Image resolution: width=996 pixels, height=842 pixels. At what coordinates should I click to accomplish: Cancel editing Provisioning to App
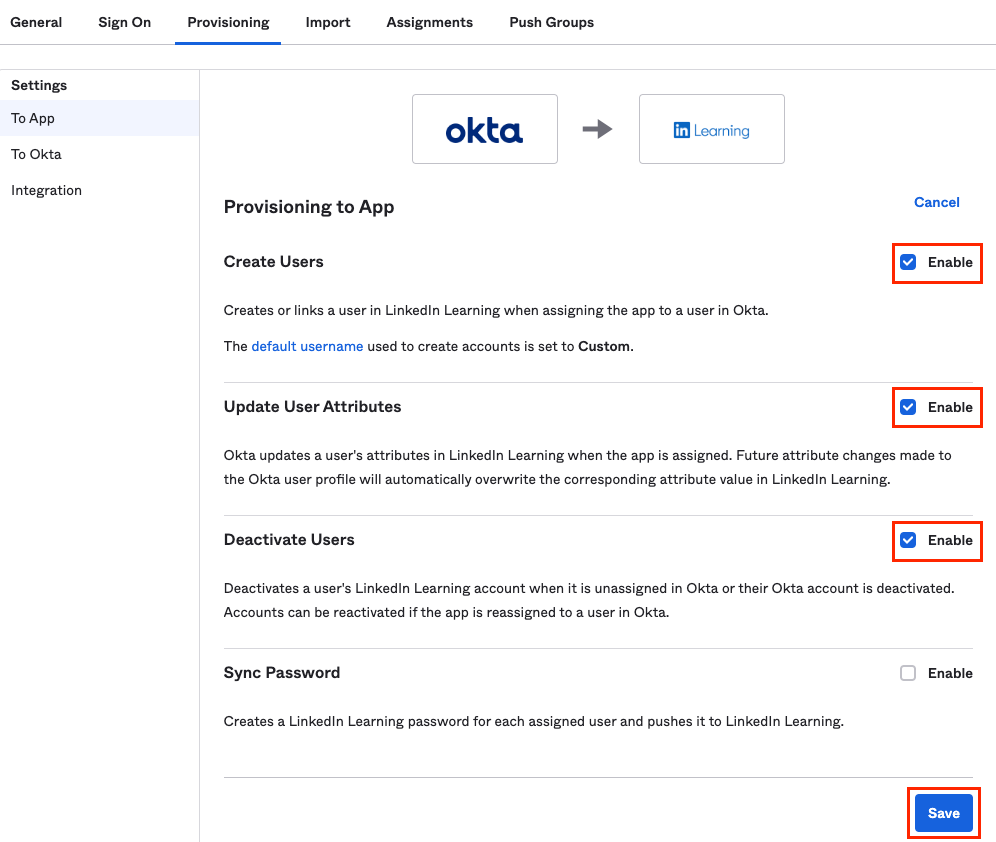tap(936, 202)
